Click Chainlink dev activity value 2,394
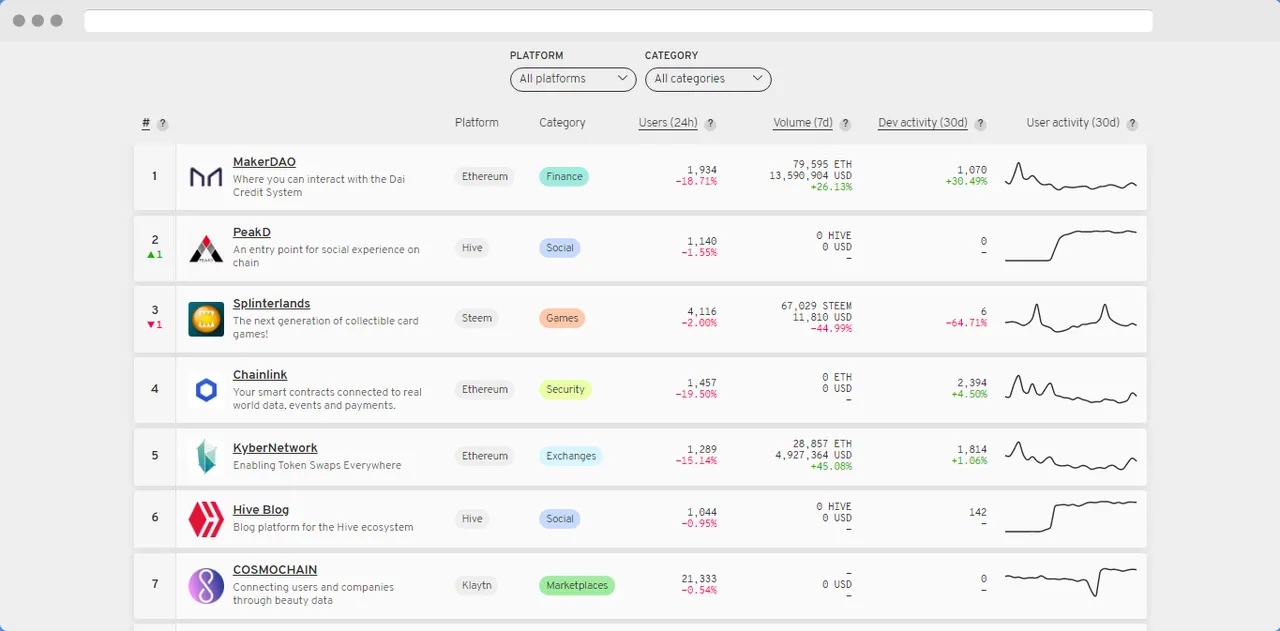Viewport: 1280px width, 631px height. tap(972, 383)
